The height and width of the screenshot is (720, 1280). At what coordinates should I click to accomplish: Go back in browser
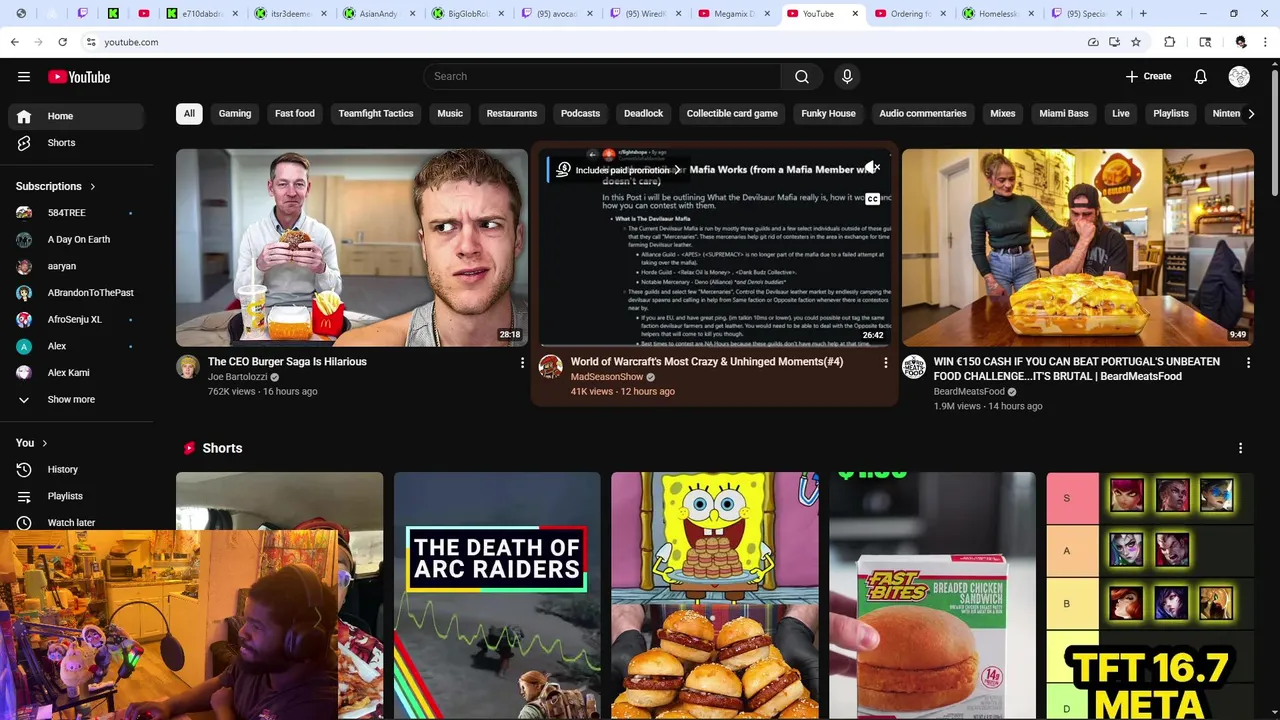pos(15,42)
